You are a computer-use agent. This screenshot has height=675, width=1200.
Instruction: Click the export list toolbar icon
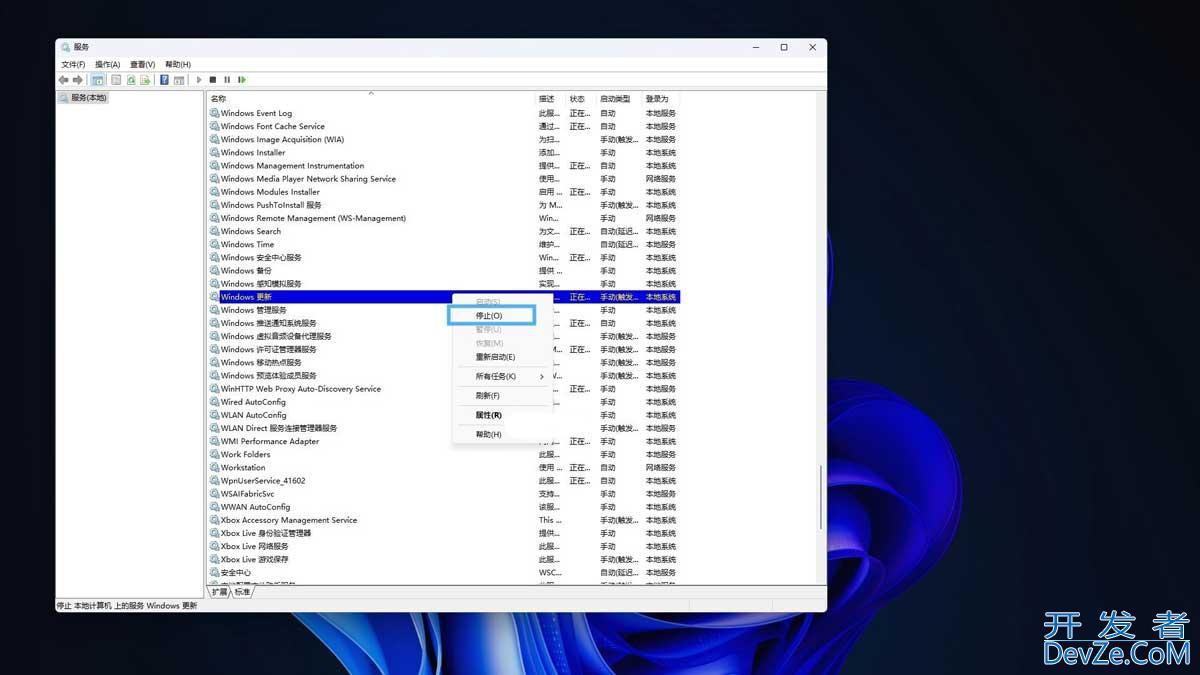pos(145,80)
